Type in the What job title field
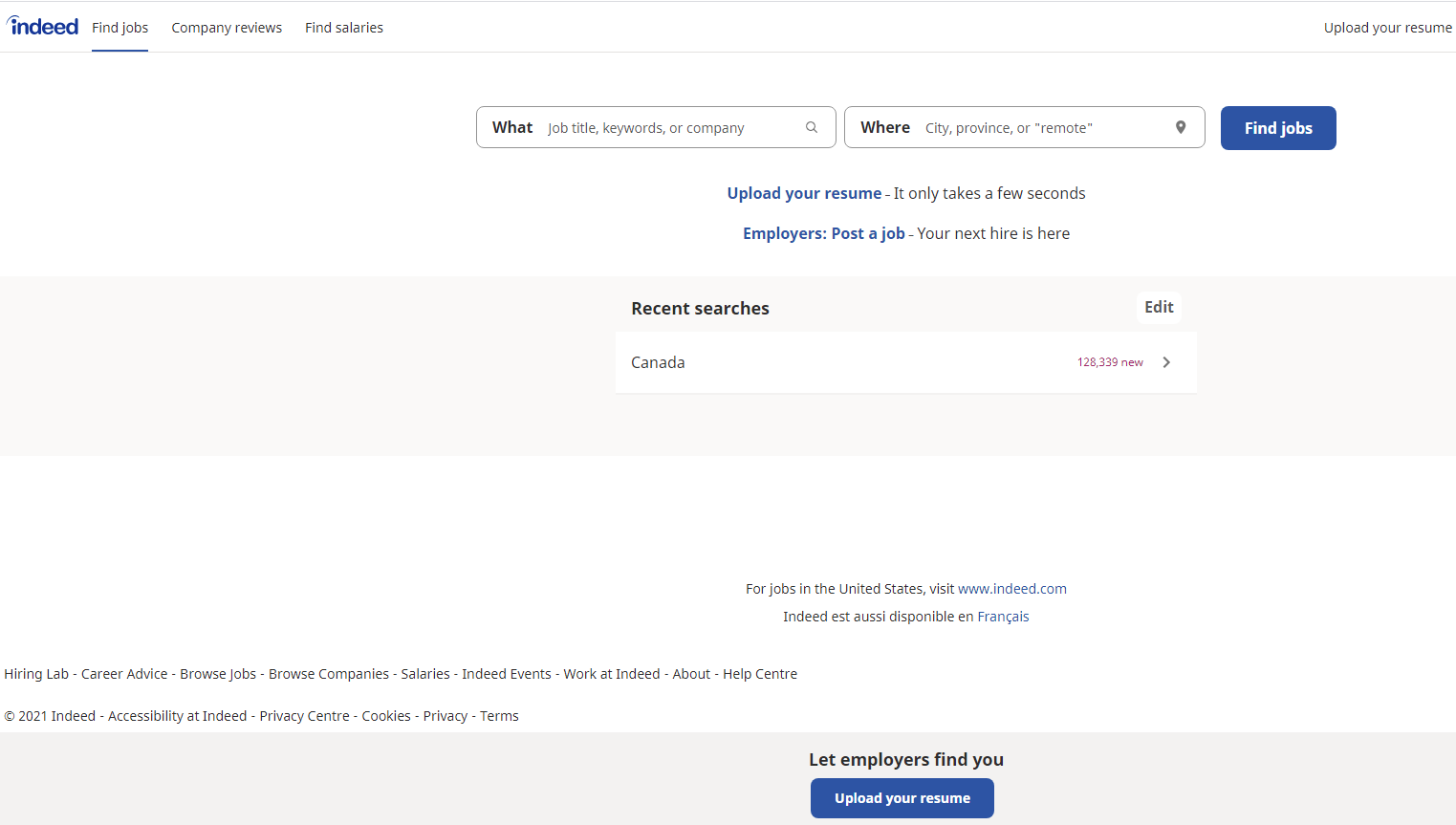This screenshot has width=1456, height=825. click(x=669, y=128)
